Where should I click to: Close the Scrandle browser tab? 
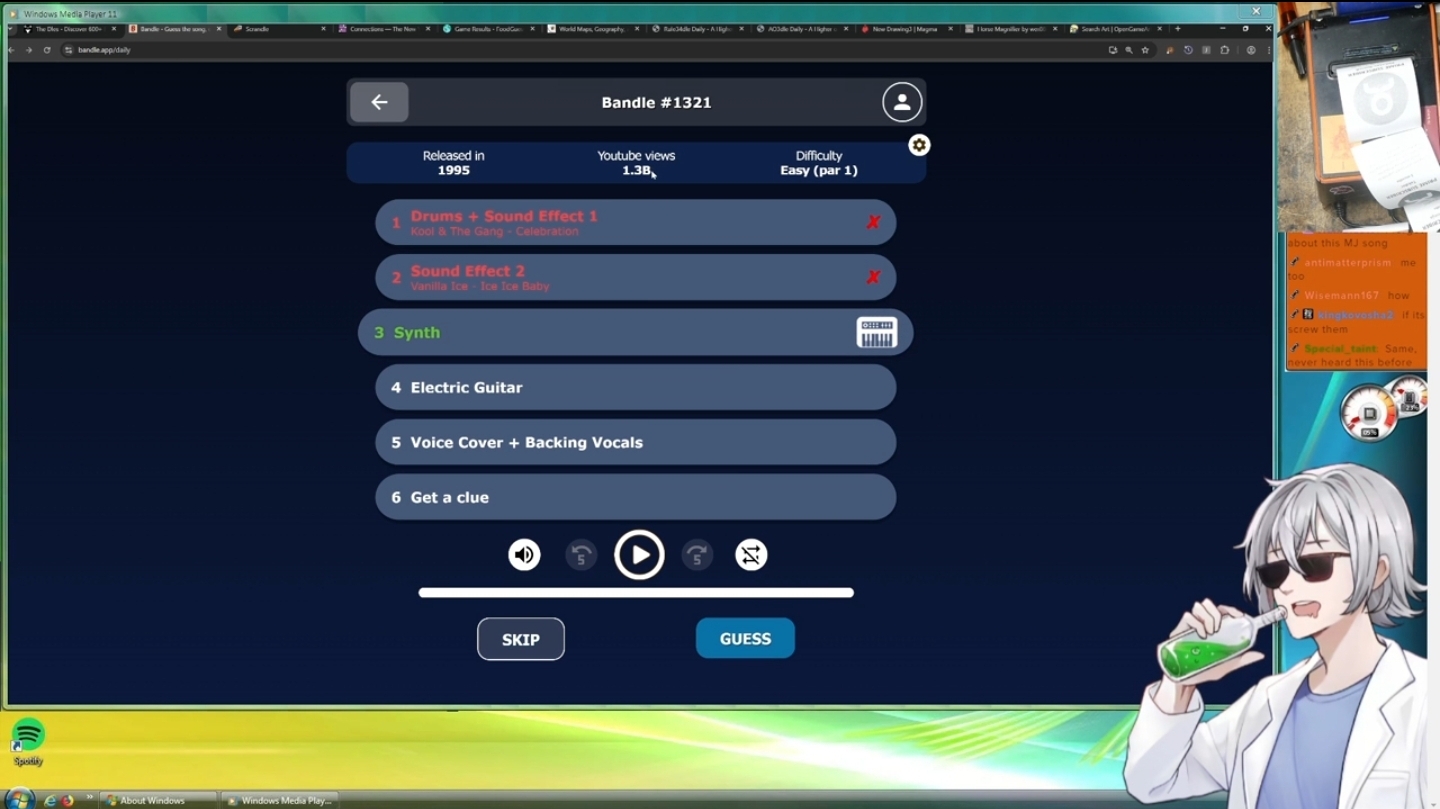323,29
